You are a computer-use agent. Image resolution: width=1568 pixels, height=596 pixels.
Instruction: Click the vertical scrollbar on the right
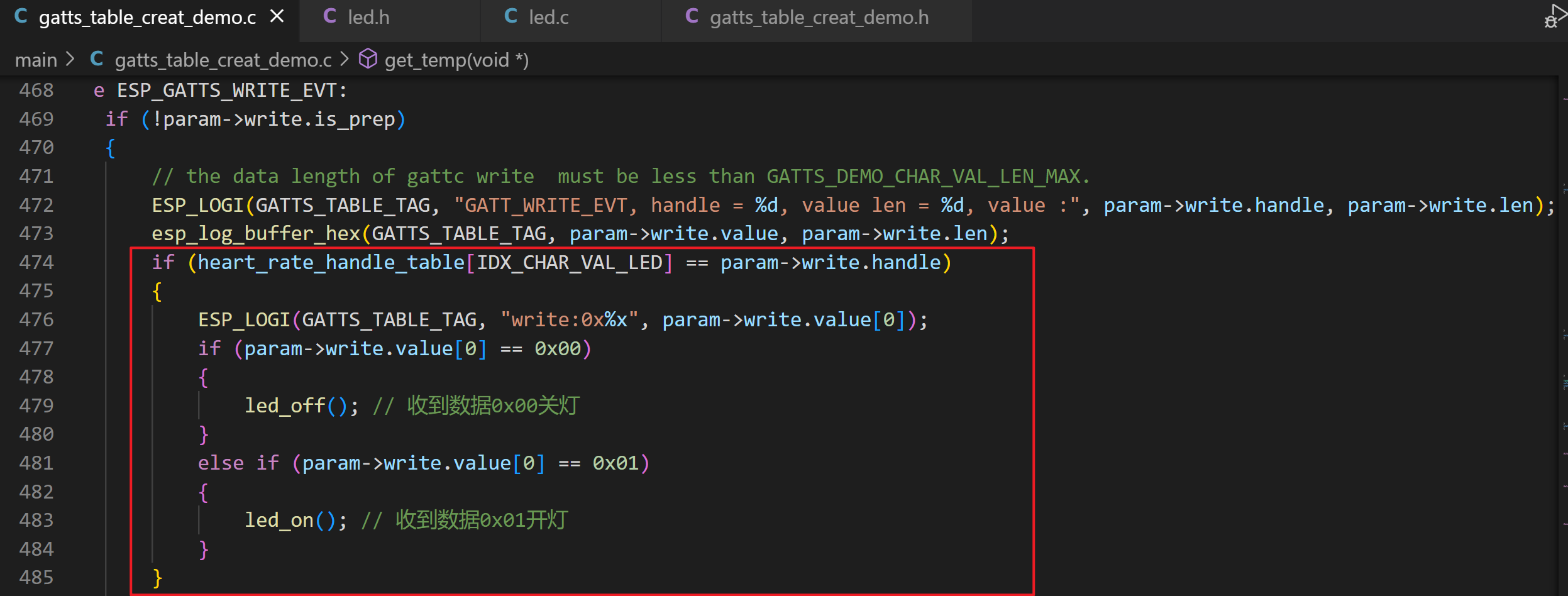pos(1563,336)
